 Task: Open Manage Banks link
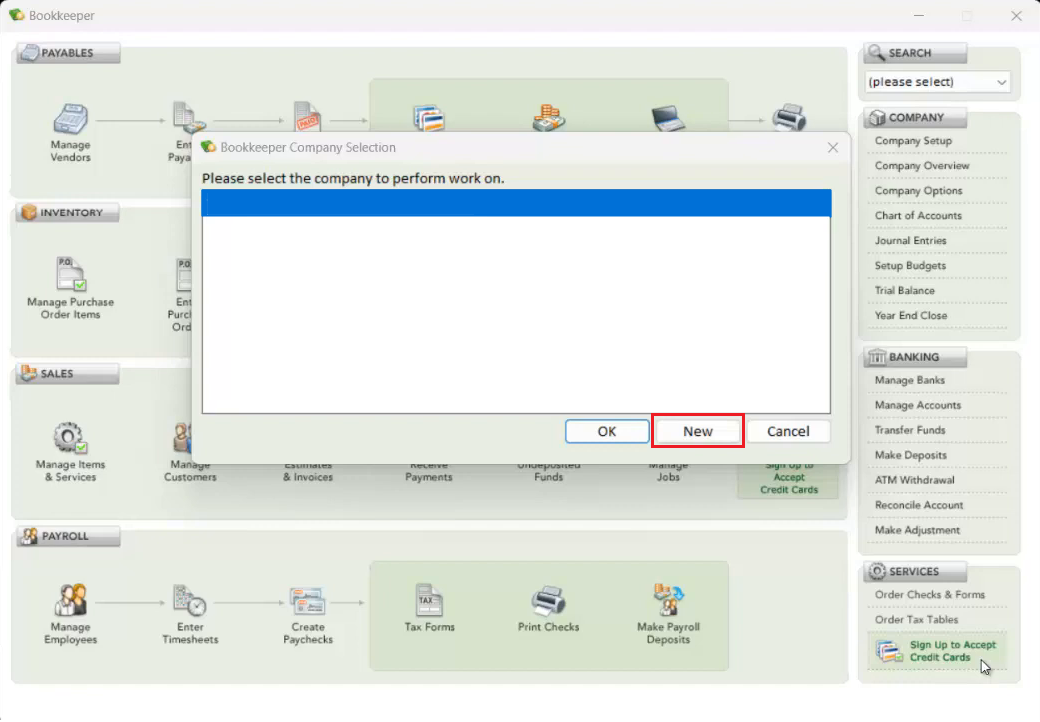pyautogui.click(x=909, y=381)
